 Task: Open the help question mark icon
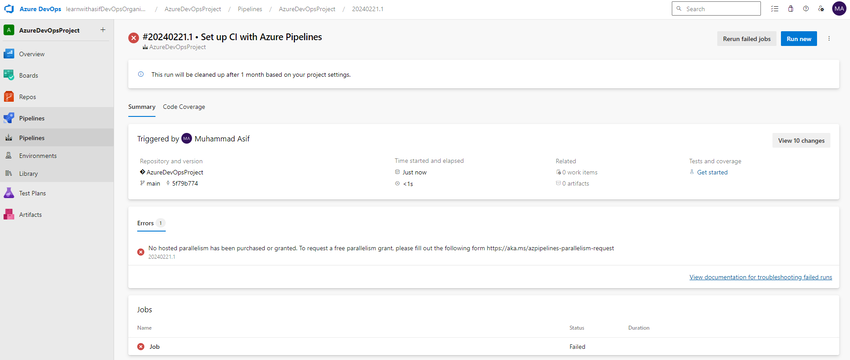[x=806, y=9]
